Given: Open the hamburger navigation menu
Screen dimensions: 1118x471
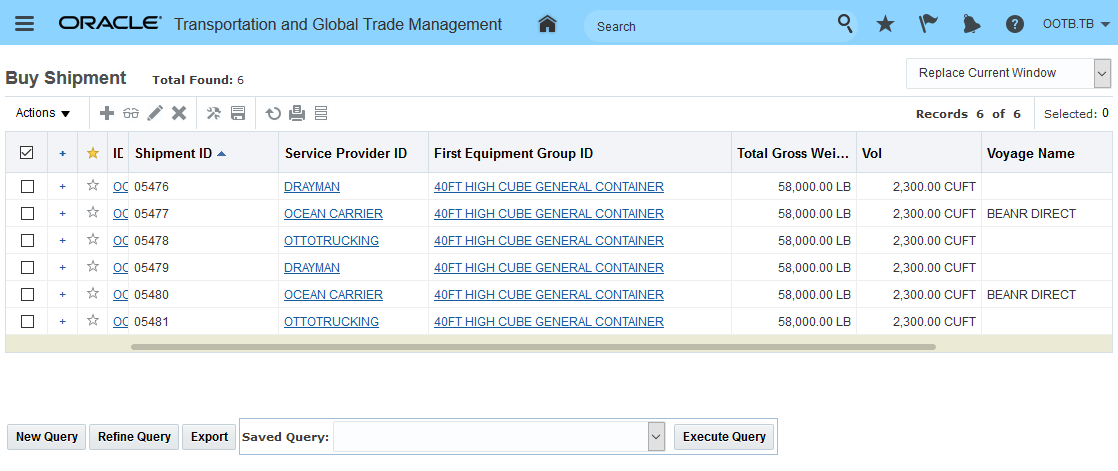Looking at the screenshot, I should click(x=24, y=24).
